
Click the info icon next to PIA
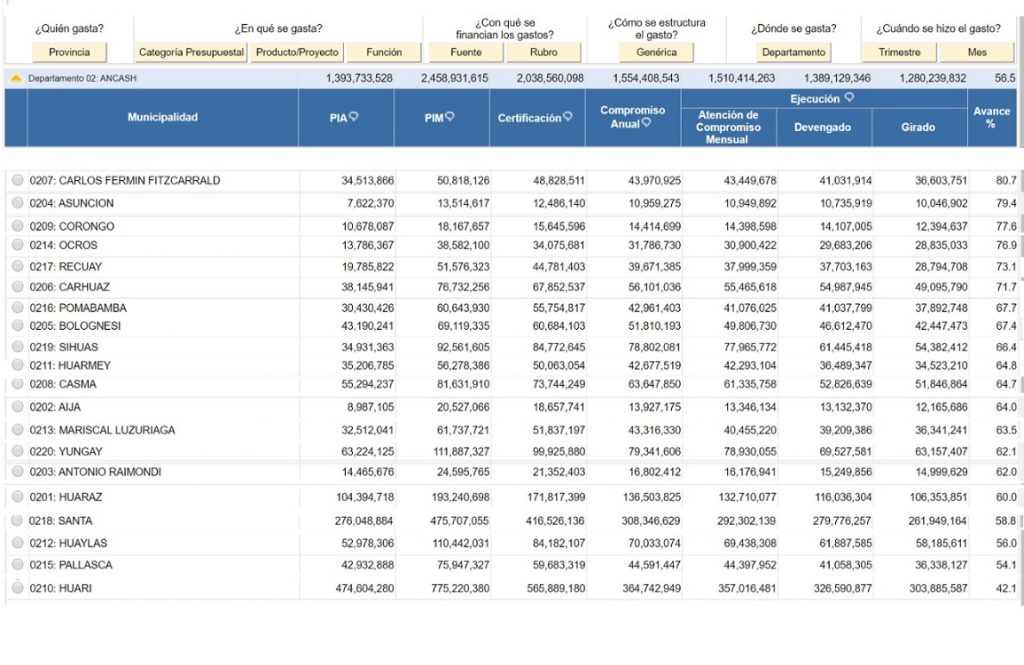[354, 117]
